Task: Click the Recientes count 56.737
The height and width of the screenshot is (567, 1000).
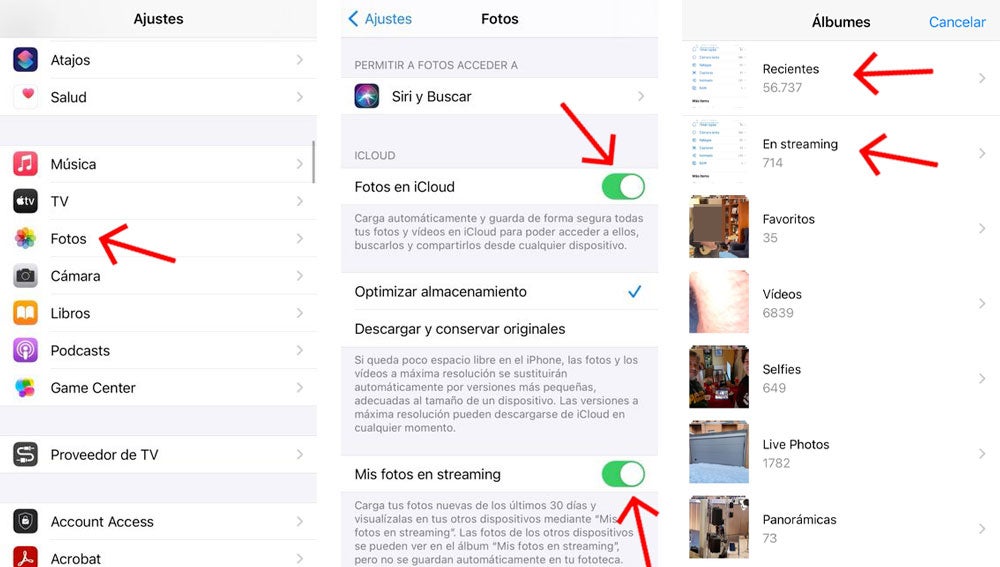Action: click(782, 87)
